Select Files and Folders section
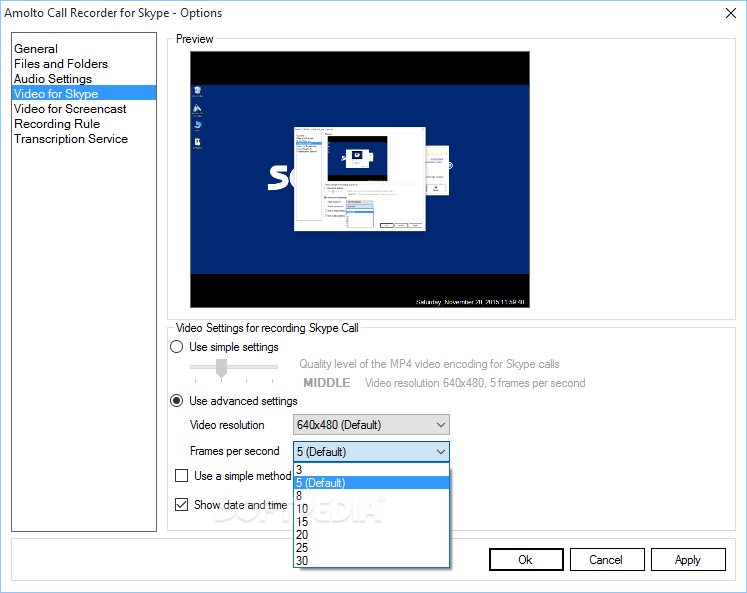Viewport: 747px width, 593px height. [61, 64]
